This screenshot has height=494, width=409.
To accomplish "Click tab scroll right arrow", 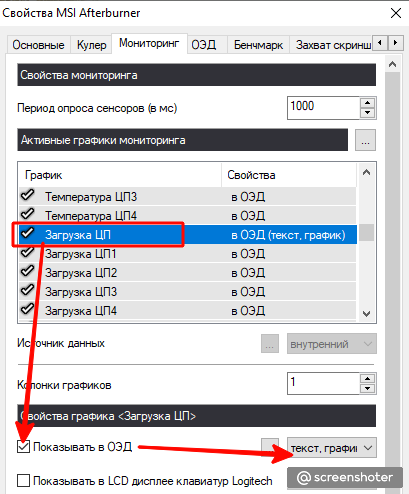I will 395,43.
